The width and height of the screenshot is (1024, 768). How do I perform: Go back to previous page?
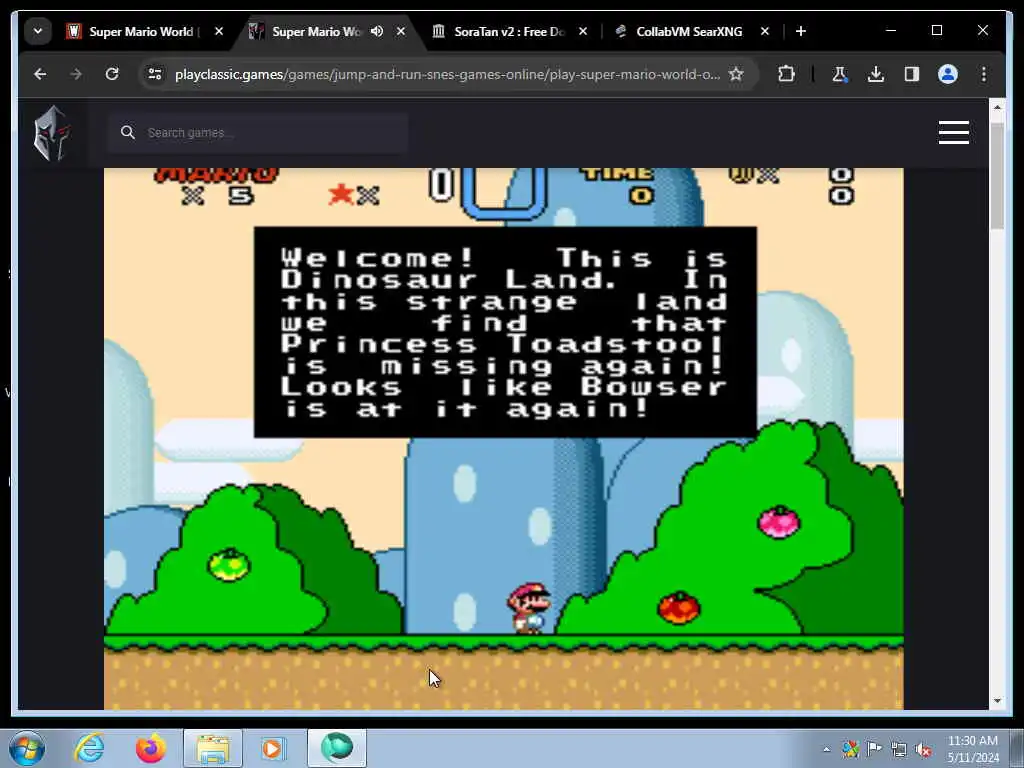coord(40,74)
